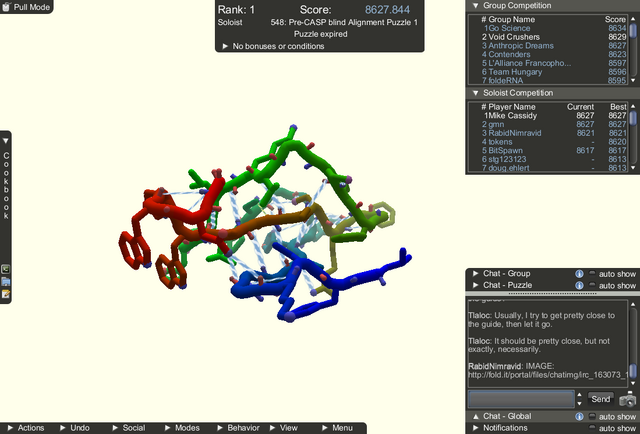The height and width of the screenshot is (434, 640).
Task: Click the Send chat button
Action: click(x=600, y=399)
